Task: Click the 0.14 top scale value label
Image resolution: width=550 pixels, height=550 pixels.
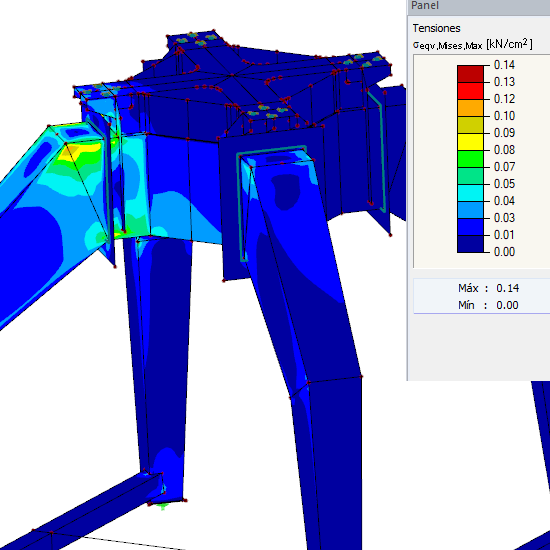Action: point(504,65)
